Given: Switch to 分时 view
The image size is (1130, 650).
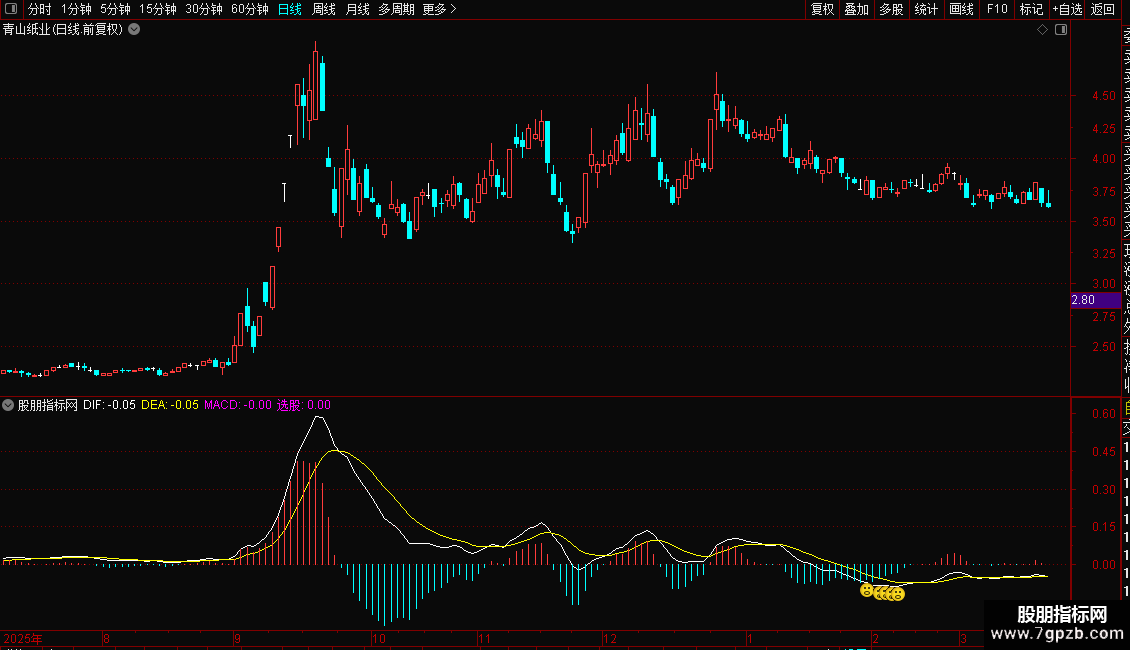Looking at the screenshot, I should coord(39,9).
